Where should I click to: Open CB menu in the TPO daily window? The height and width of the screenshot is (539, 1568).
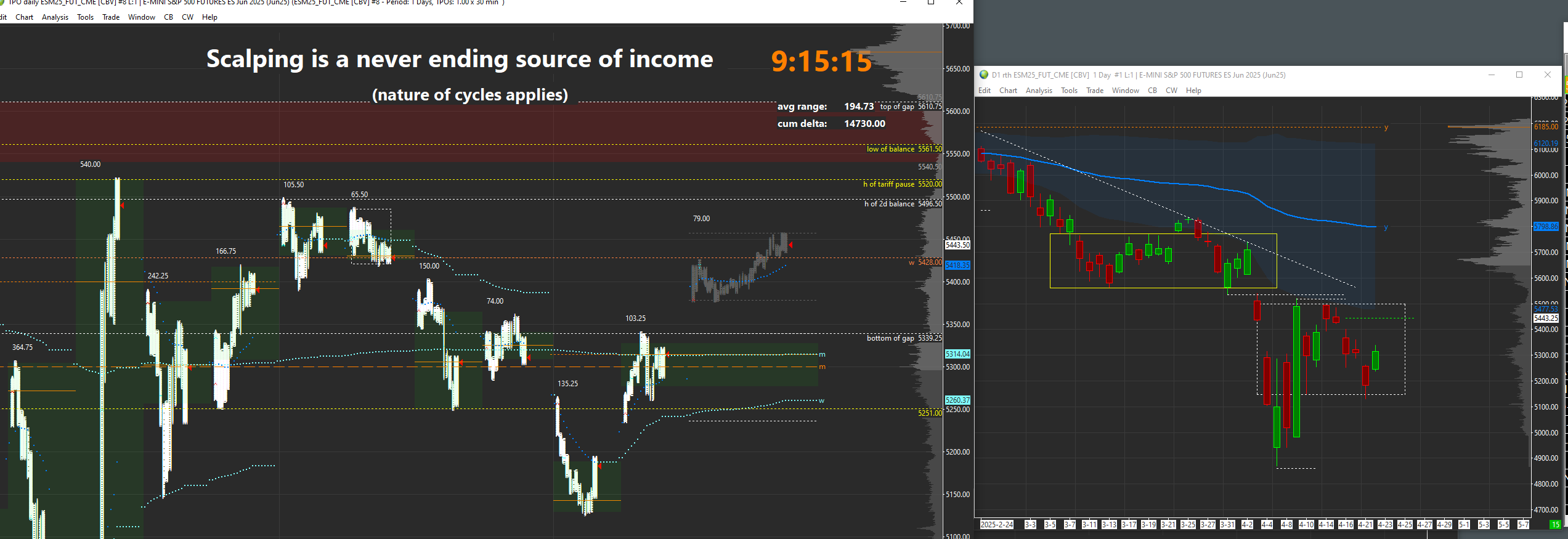point(168,17)
